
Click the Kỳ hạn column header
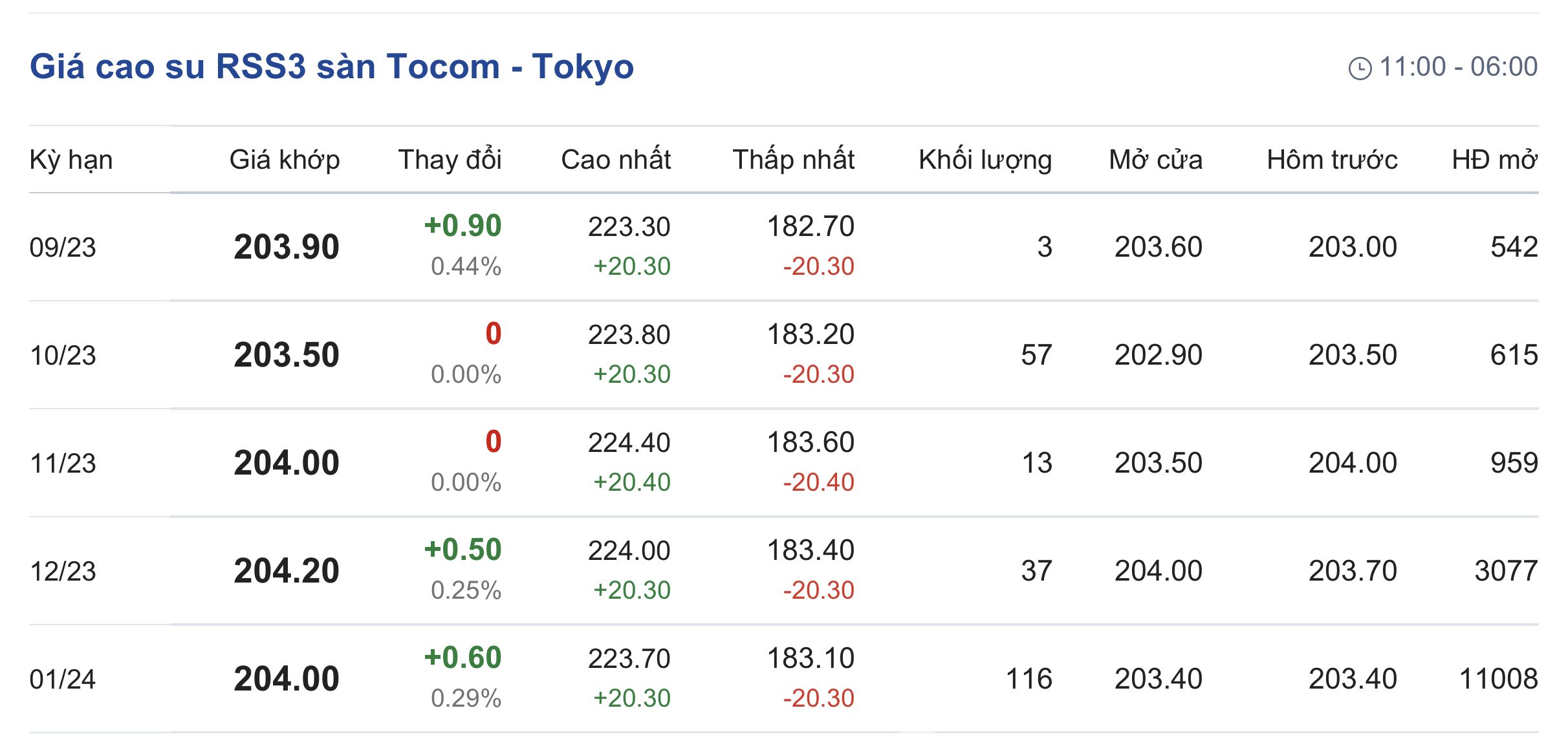pyautogui.click(x=71, y=160)
